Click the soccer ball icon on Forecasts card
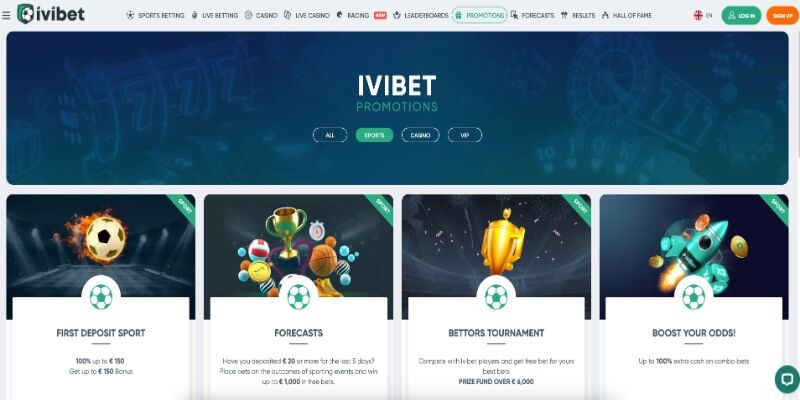 (298, 297)
